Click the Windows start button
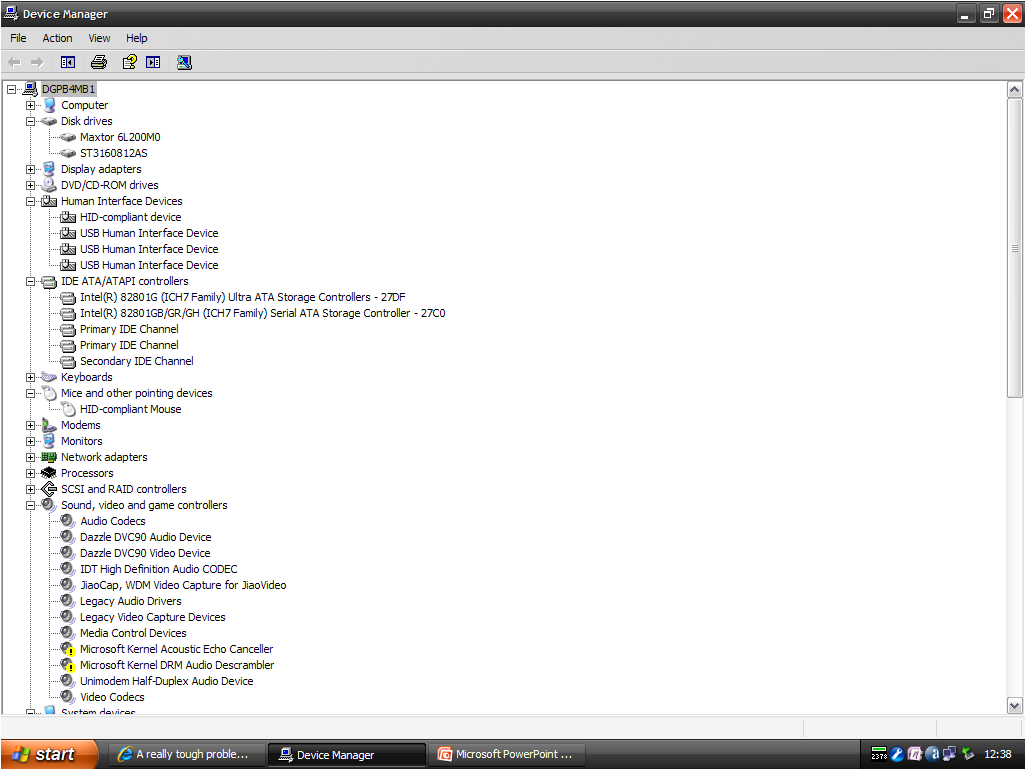The width and height of the screenshot is (1026, 770). [x=49, y=754]
